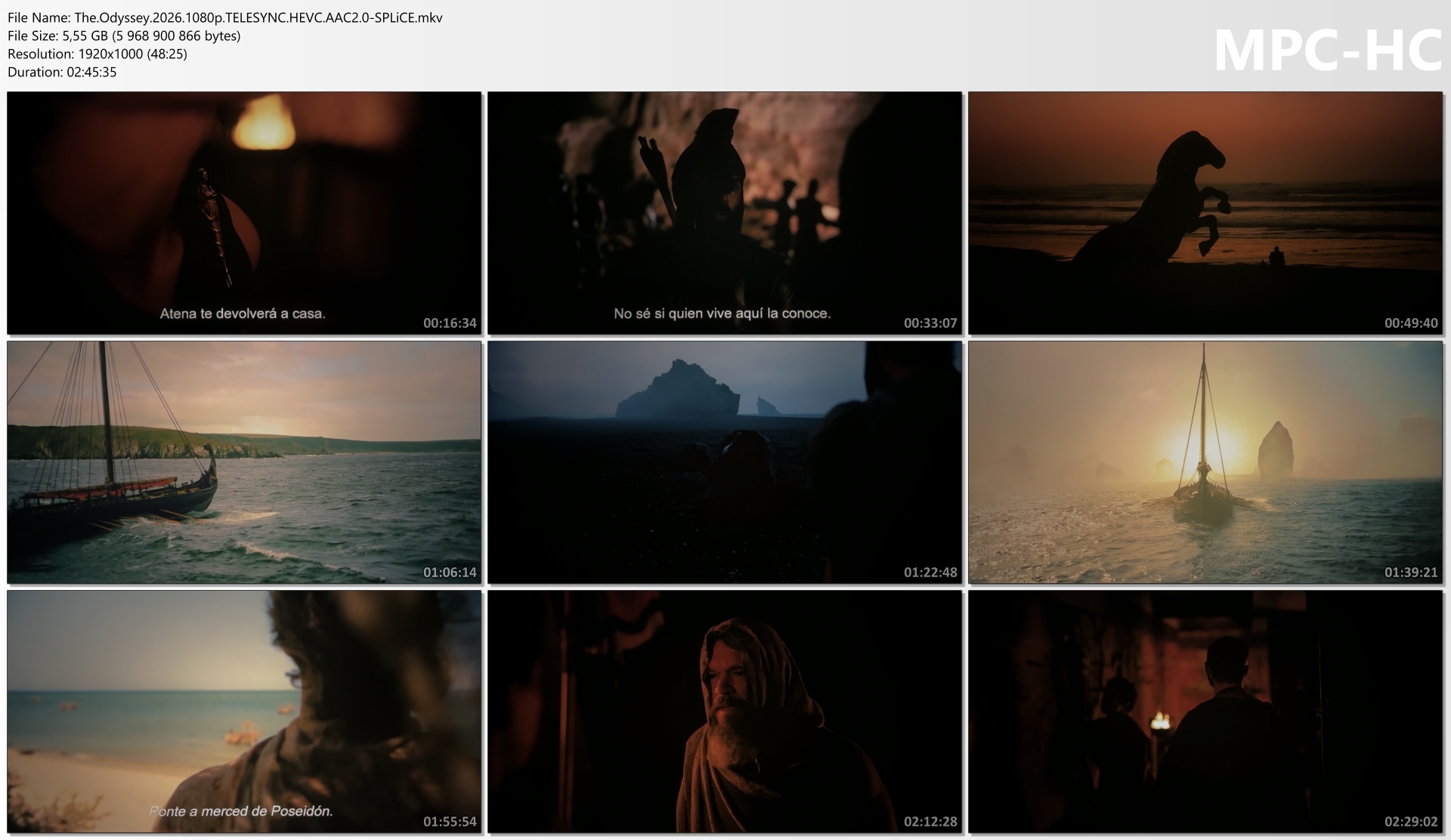Screen dimensions: 1451x840
Task: Open the rearing horse silhouette thumbnail
Action: (x=1205, y=213)
